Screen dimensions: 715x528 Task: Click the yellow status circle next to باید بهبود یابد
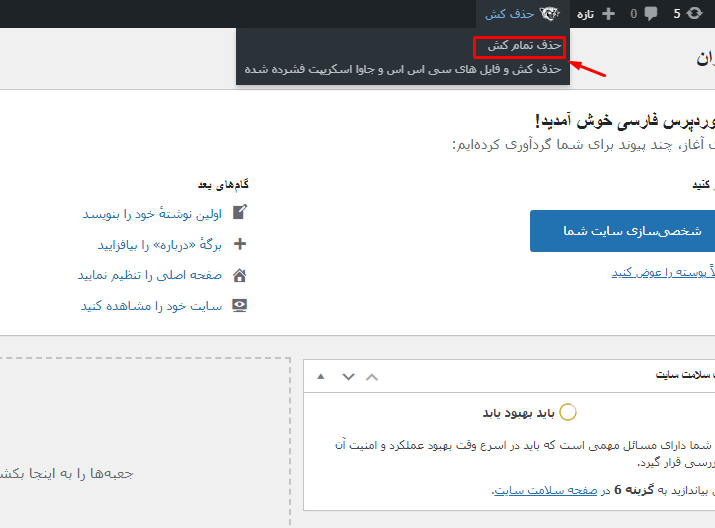[568, 412]
